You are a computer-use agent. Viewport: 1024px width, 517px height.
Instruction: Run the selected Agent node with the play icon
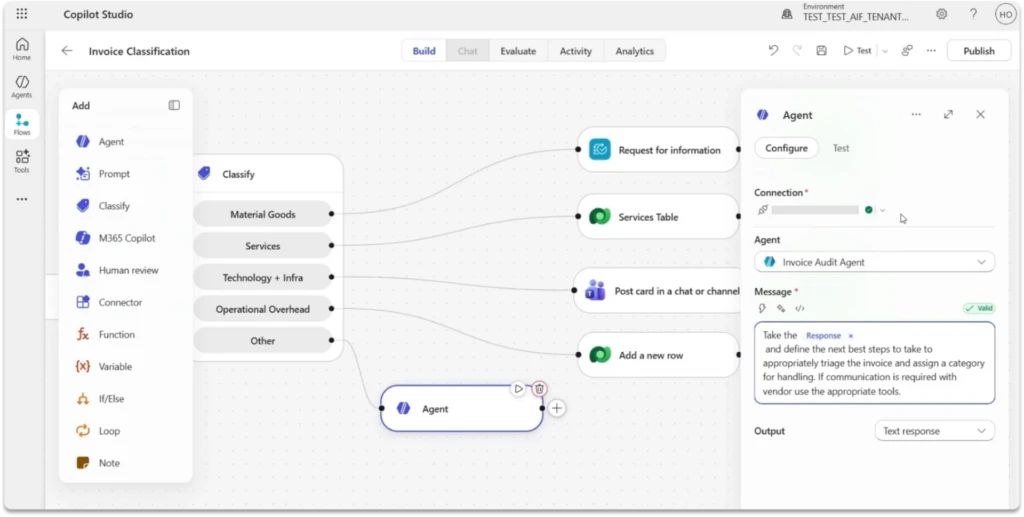coord(518,388)
